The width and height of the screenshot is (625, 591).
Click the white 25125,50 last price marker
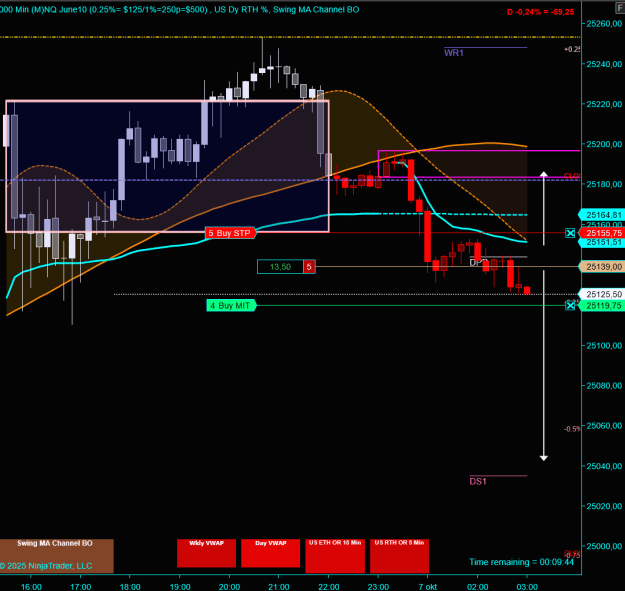coord(602,294)
